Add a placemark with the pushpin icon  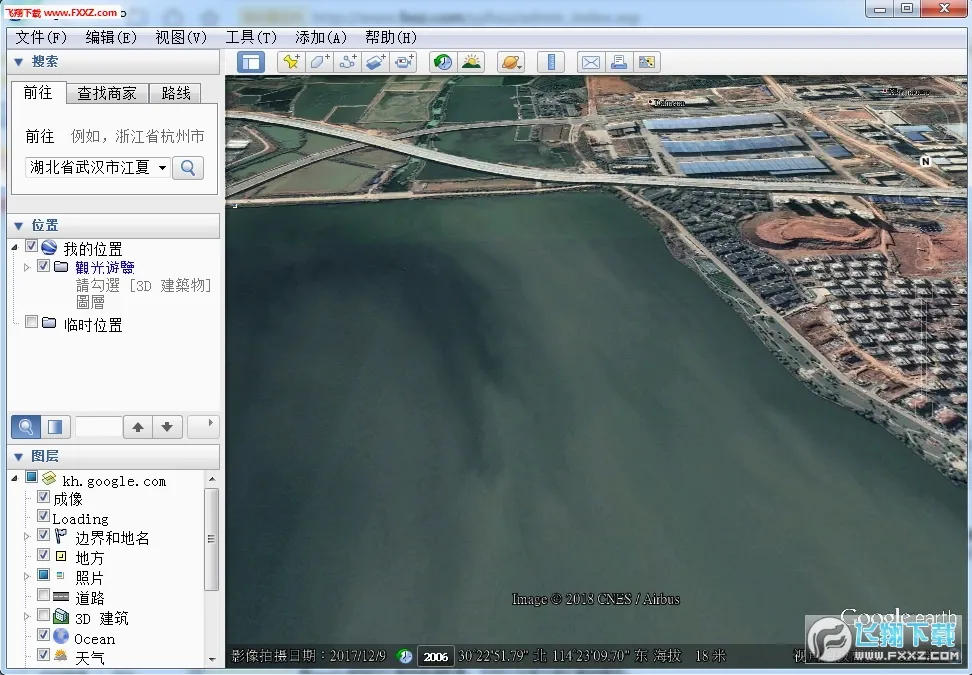(291, 62)
